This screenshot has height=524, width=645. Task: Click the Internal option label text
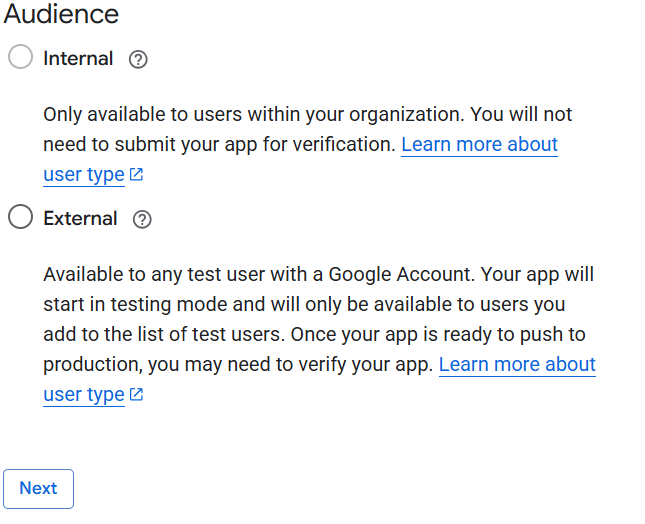click(78, 59)
